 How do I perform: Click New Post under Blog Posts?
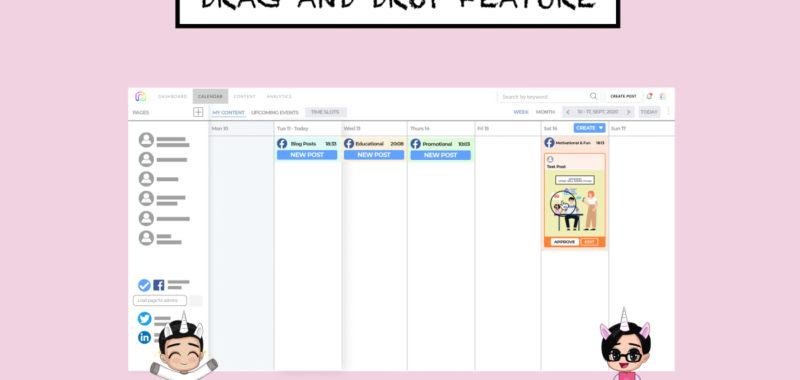click(307, 155)
